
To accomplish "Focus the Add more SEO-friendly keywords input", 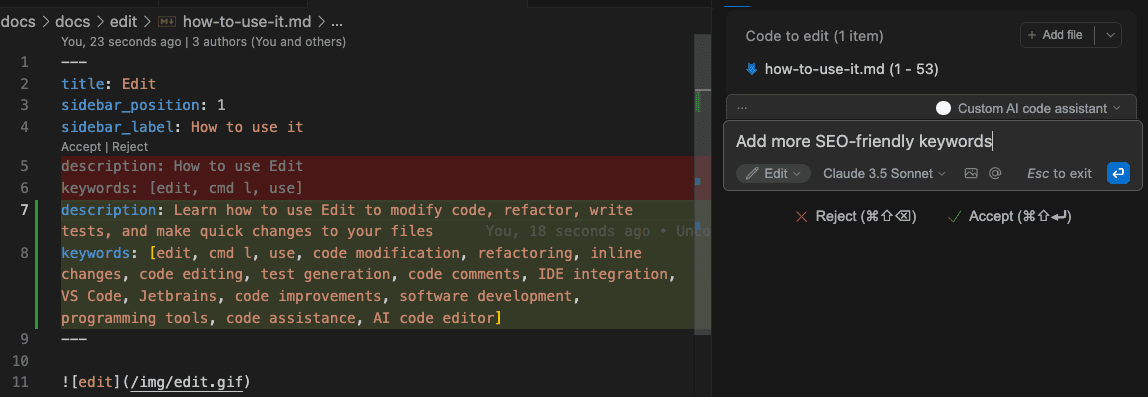I will (864, 141).
